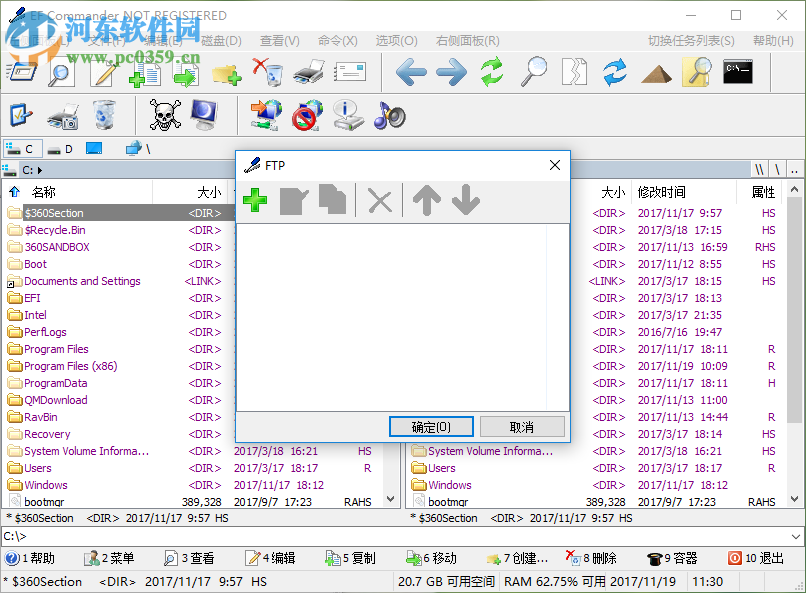
Task: Open the FTP connection dialog add button
Action: (x=256, y=200)
